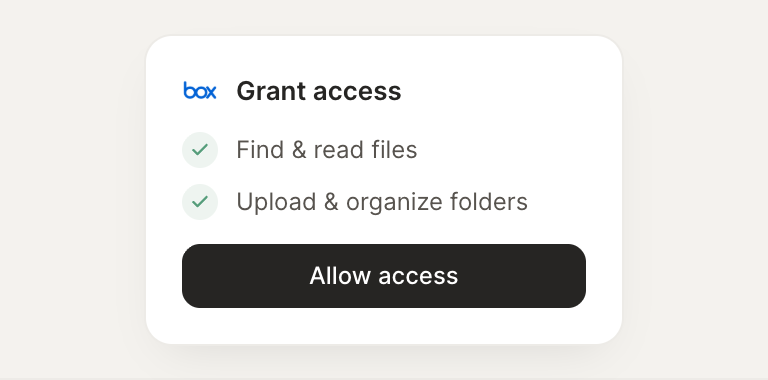Click the word "access" in the card title

coord(357,93)
